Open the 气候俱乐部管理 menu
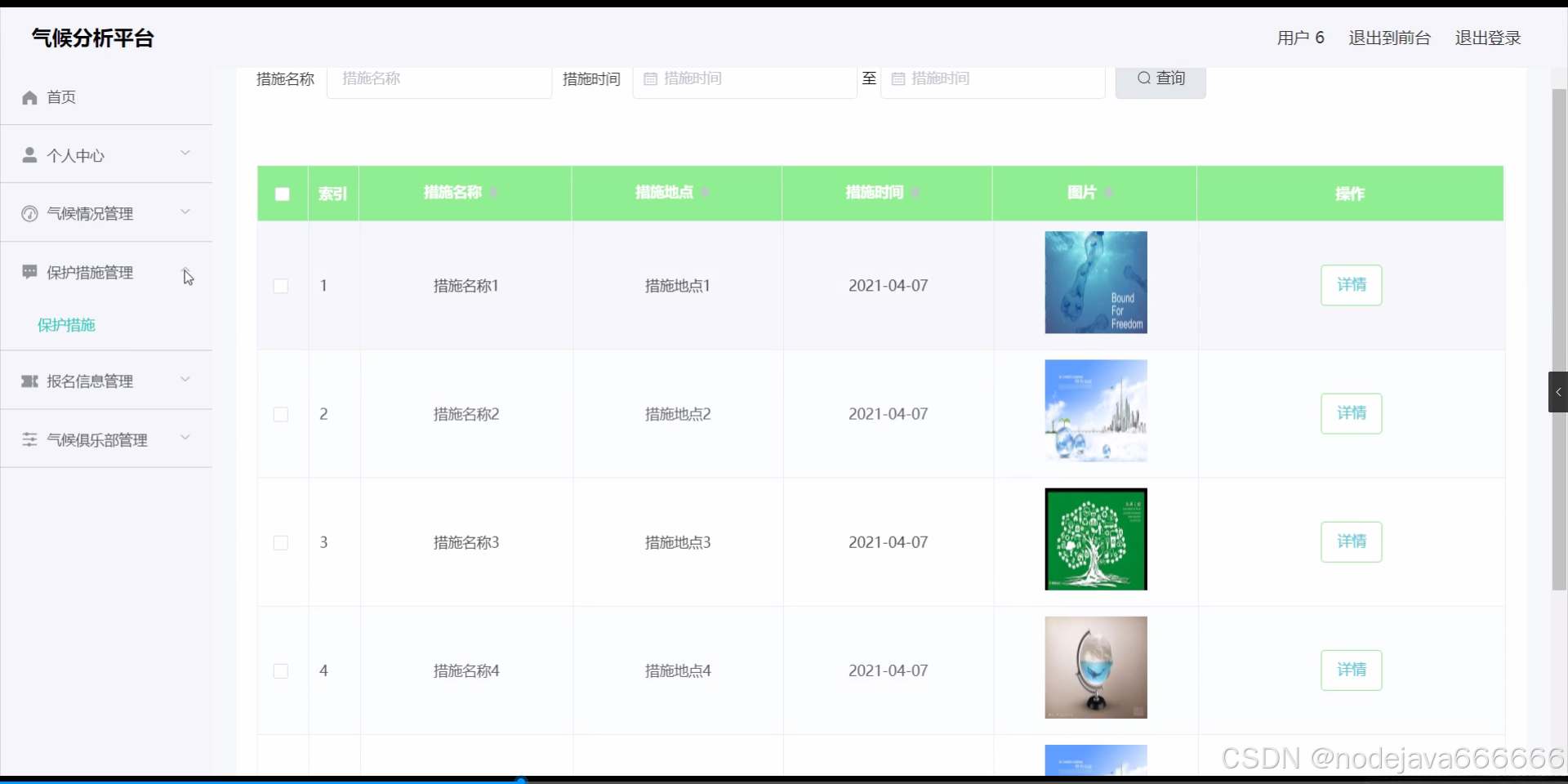The image size is (1568, 784). [x=106, y=439]
